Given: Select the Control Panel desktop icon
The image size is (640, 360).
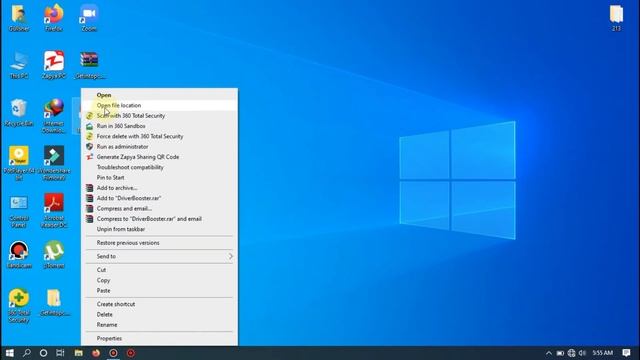Looking at the screenshot, I should (19, 211).
